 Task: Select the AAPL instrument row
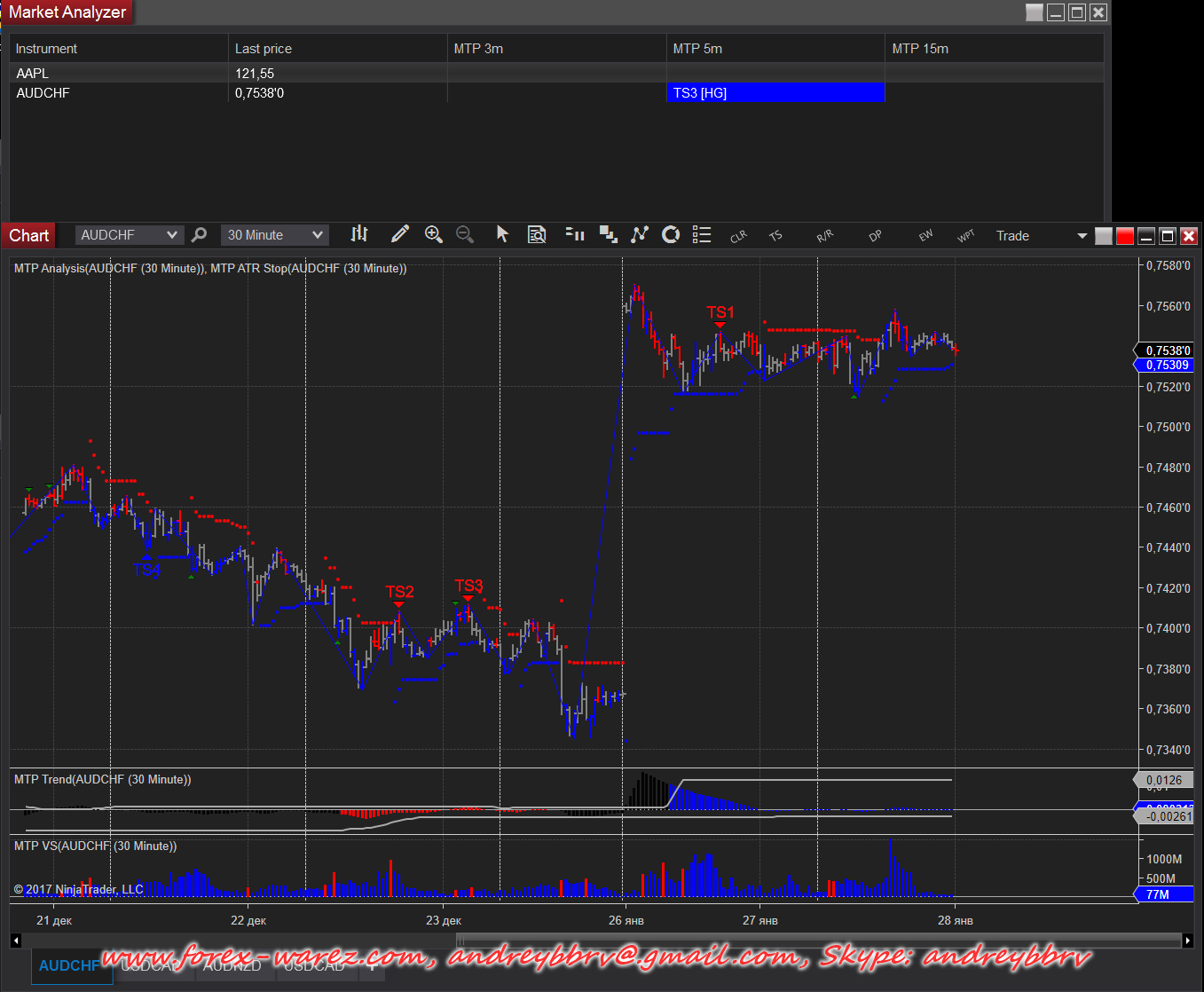[x=33, y=74]
